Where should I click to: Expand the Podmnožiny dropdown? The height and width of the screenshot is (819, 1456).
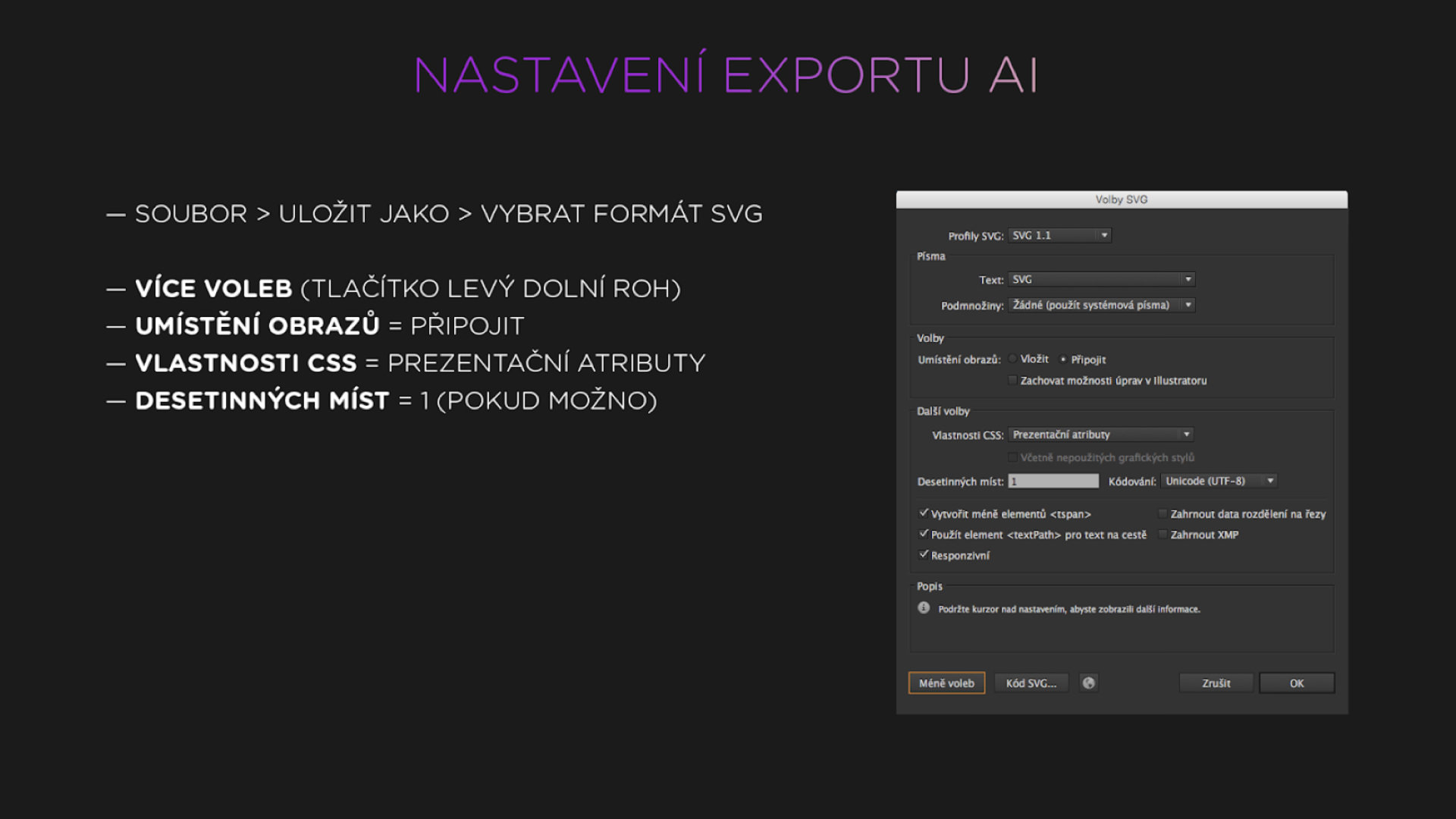point(1101,305)
